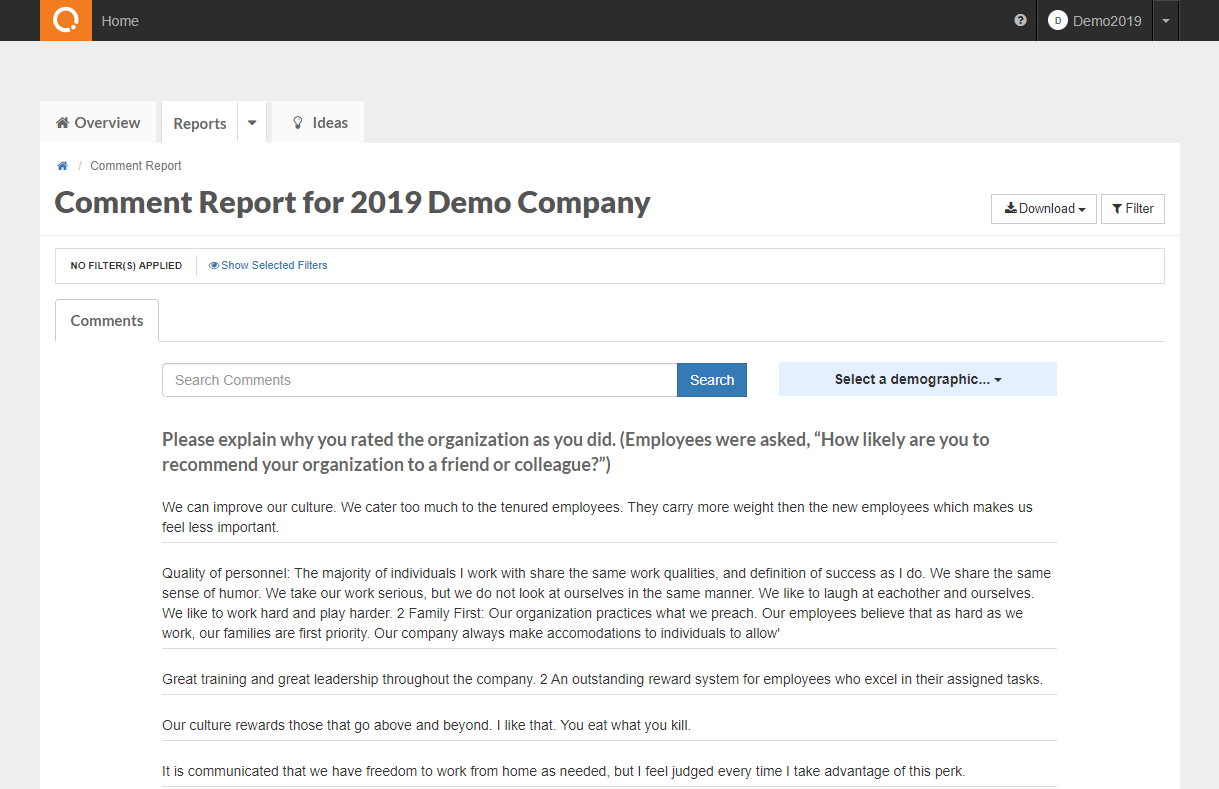Select the Comments tab
Screen dimensions: 1219x789
tap(107, 321)
